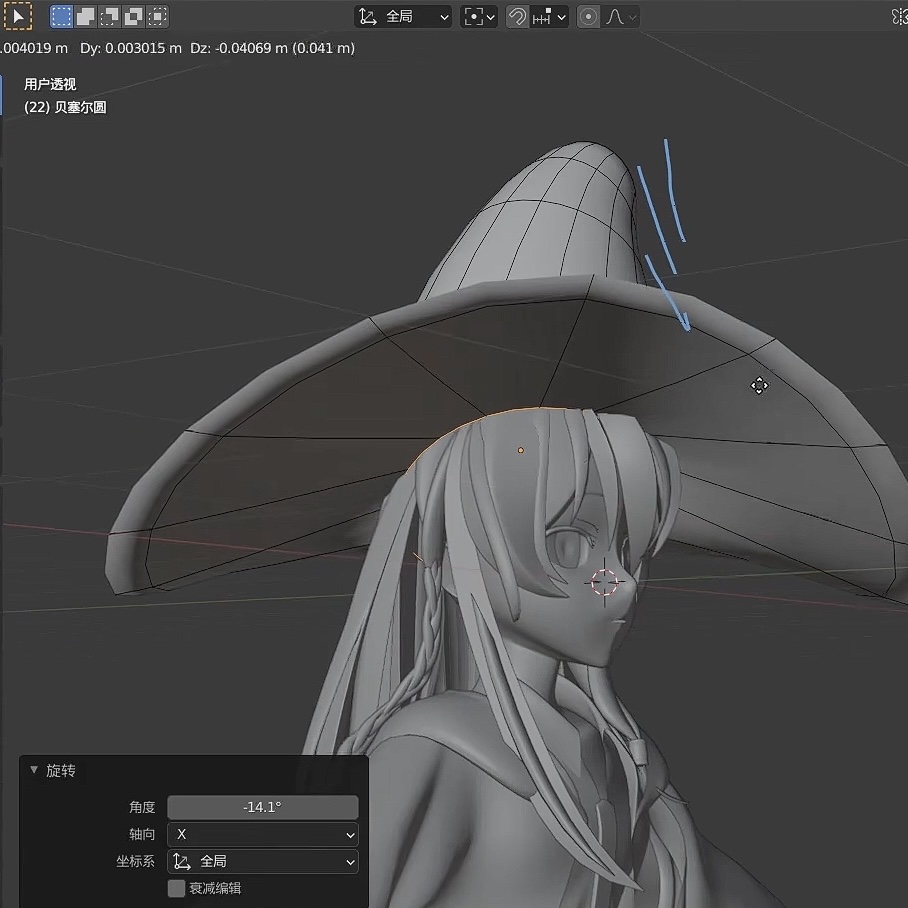This screenshot has height=908, width=908.
Task: Enable the 衰减编辑 checkbox
Action: click(176, 888)
